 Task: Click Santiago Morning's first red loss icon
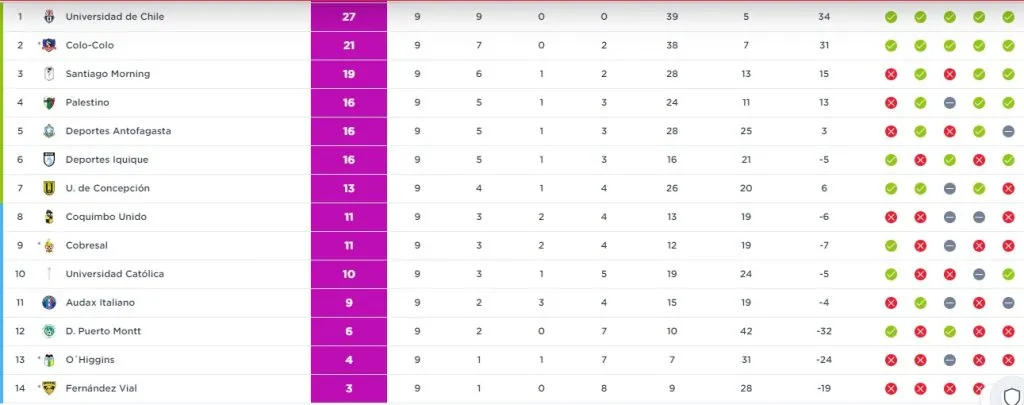(x=890, y=74)
